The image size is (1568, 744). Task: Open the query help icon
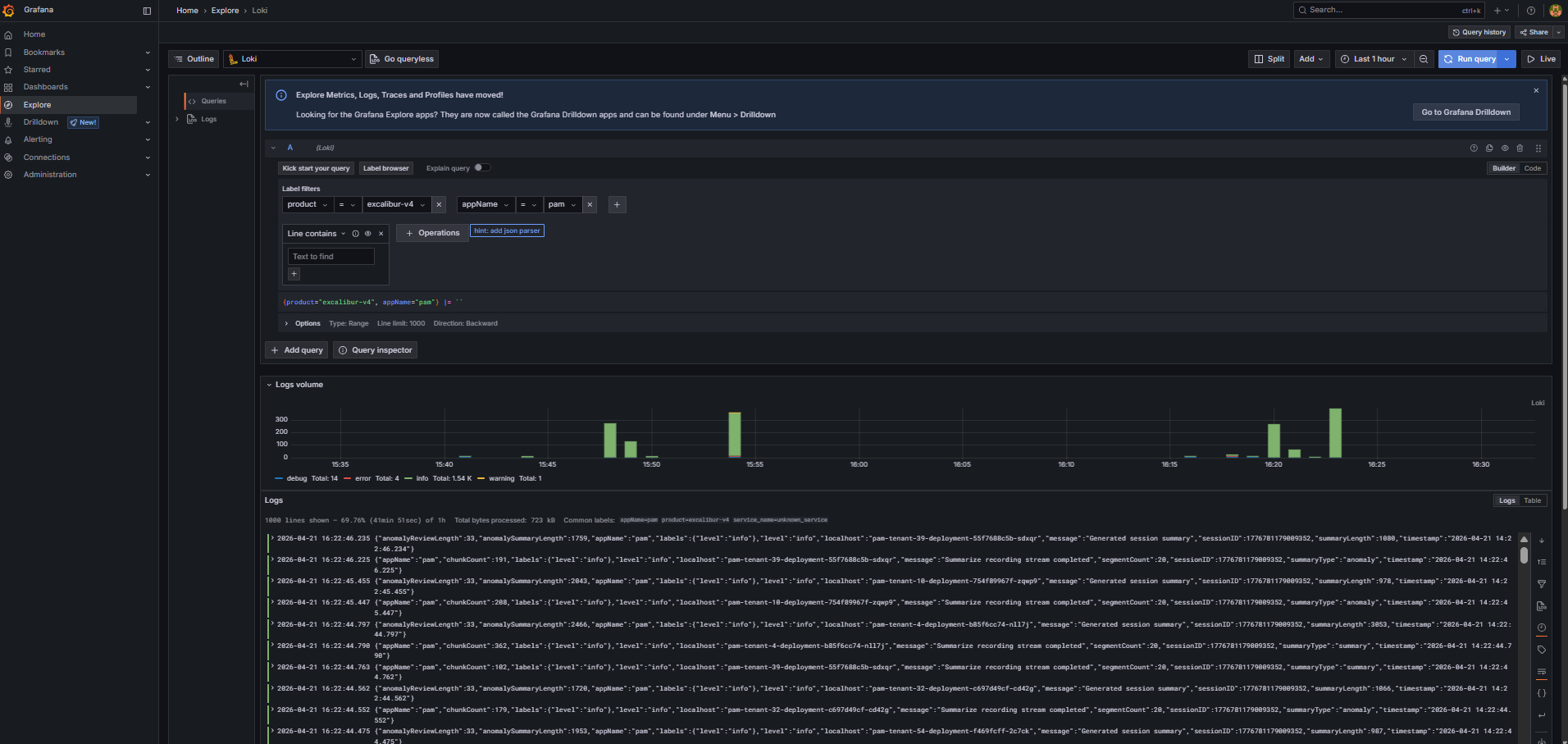point(1474,148)
